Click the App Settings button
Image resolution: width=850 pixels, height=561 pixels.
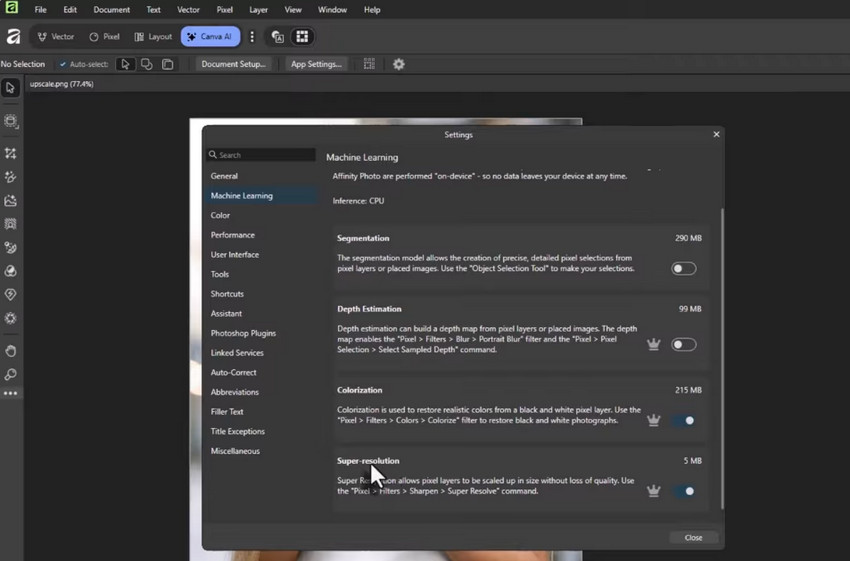click(x=316, y=65)
